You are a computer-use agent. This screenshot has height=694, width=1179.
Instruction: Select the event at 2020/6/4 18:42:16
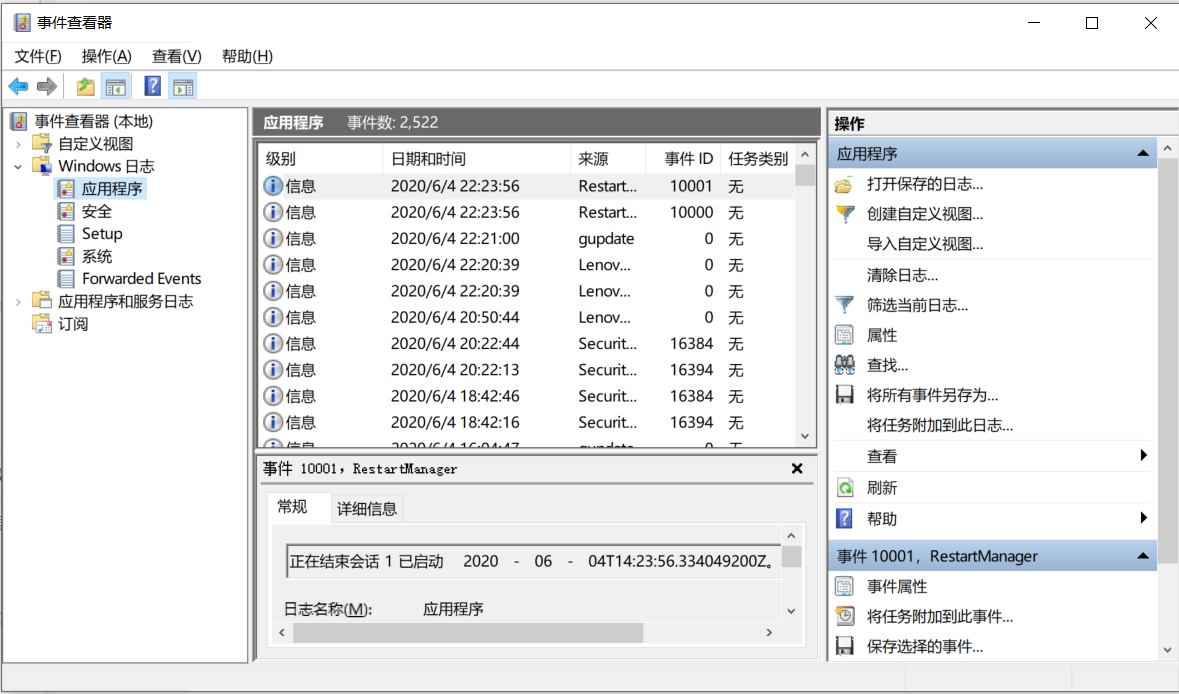526,423
